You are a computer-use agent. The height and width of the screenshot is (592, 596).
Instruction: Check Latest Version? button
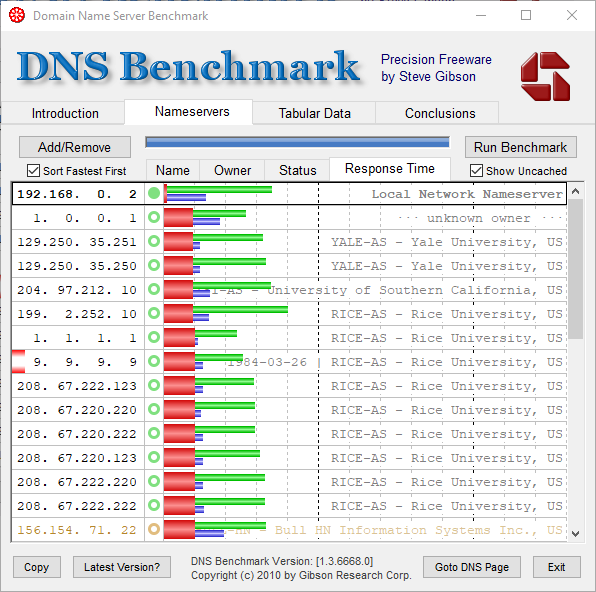tap(122, 567)
